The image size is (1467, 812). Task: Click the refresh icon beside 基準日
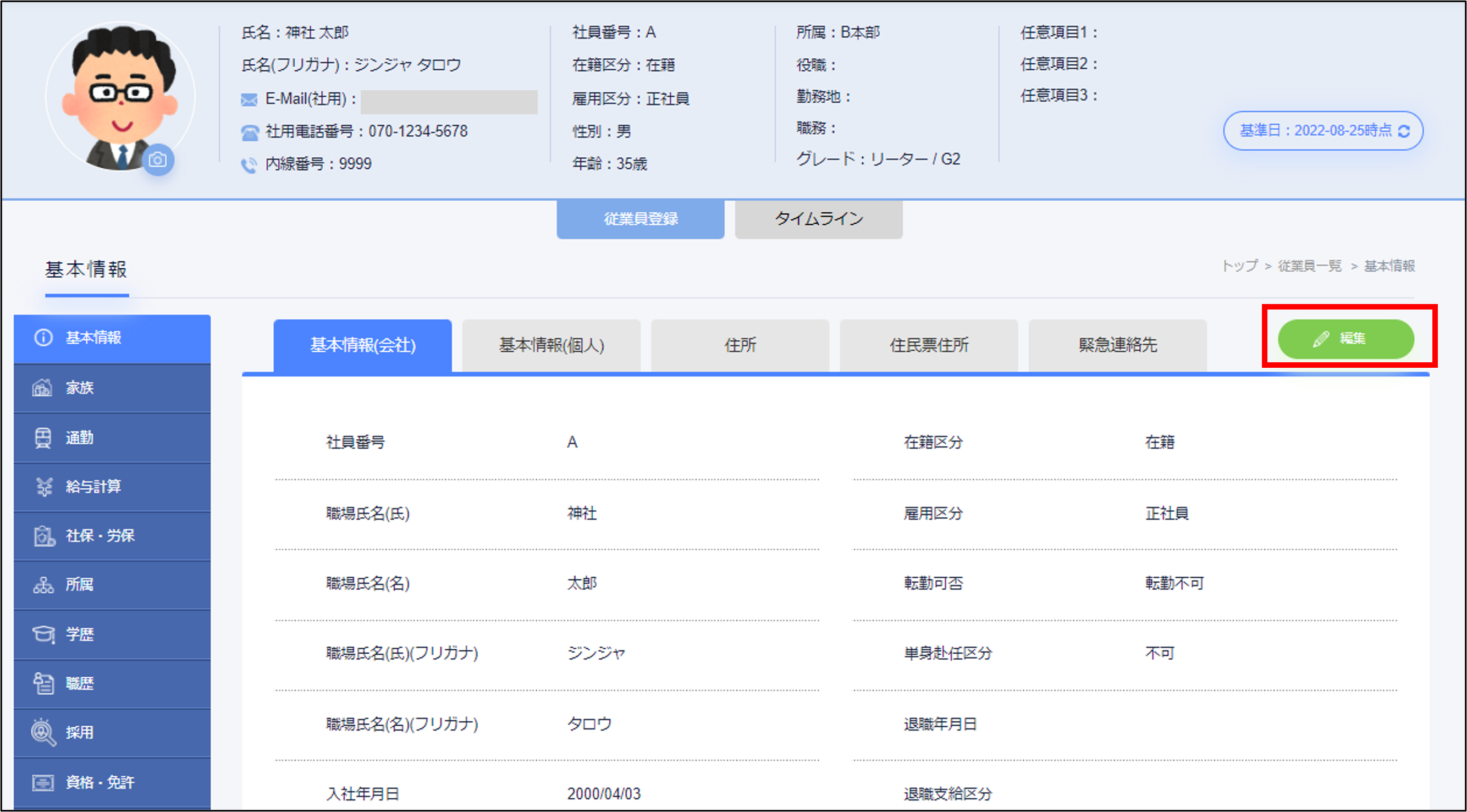coord(1404,131)
